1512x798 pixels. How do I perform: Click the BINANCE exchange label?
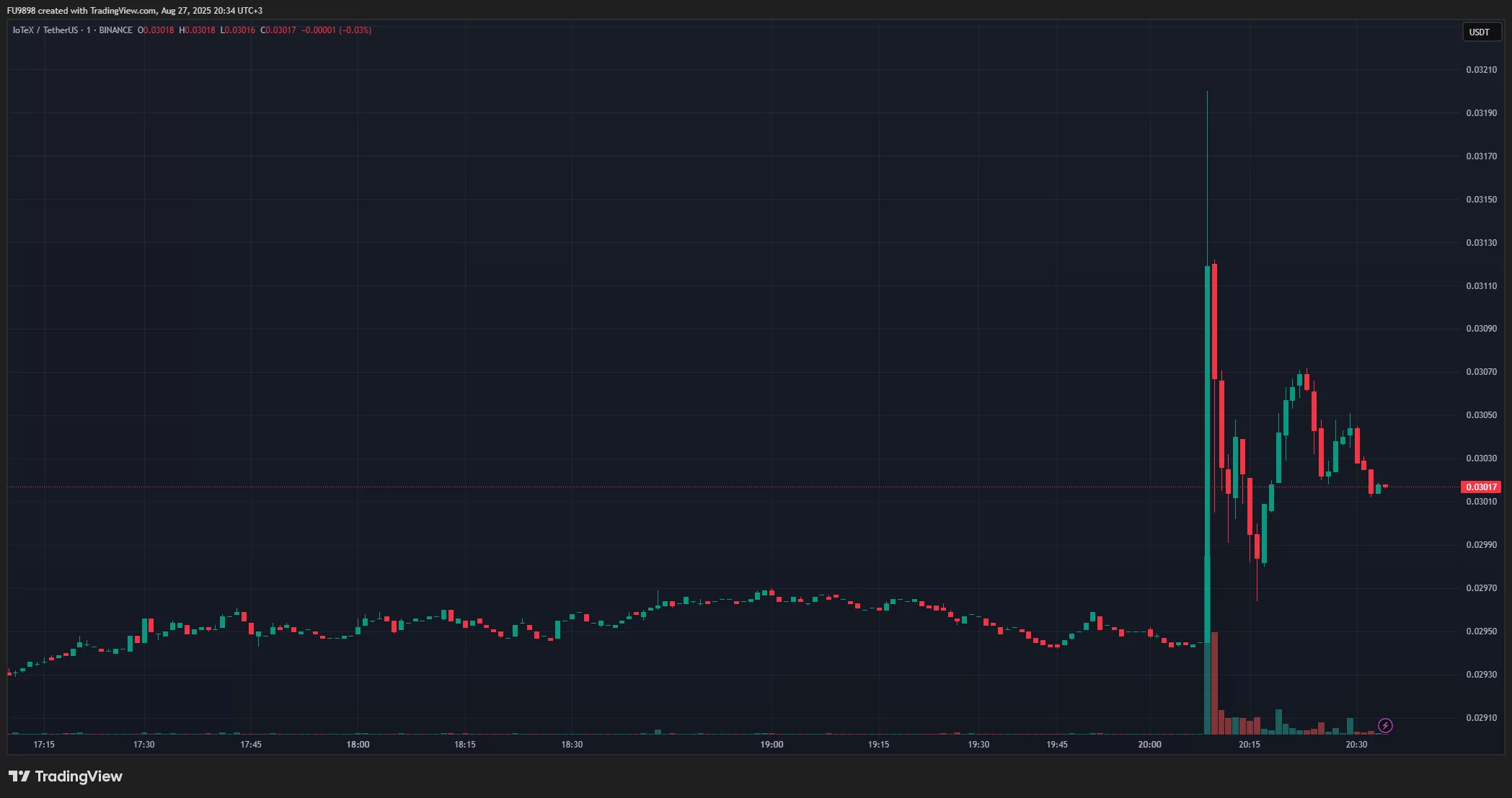click(x=115, y=30)
